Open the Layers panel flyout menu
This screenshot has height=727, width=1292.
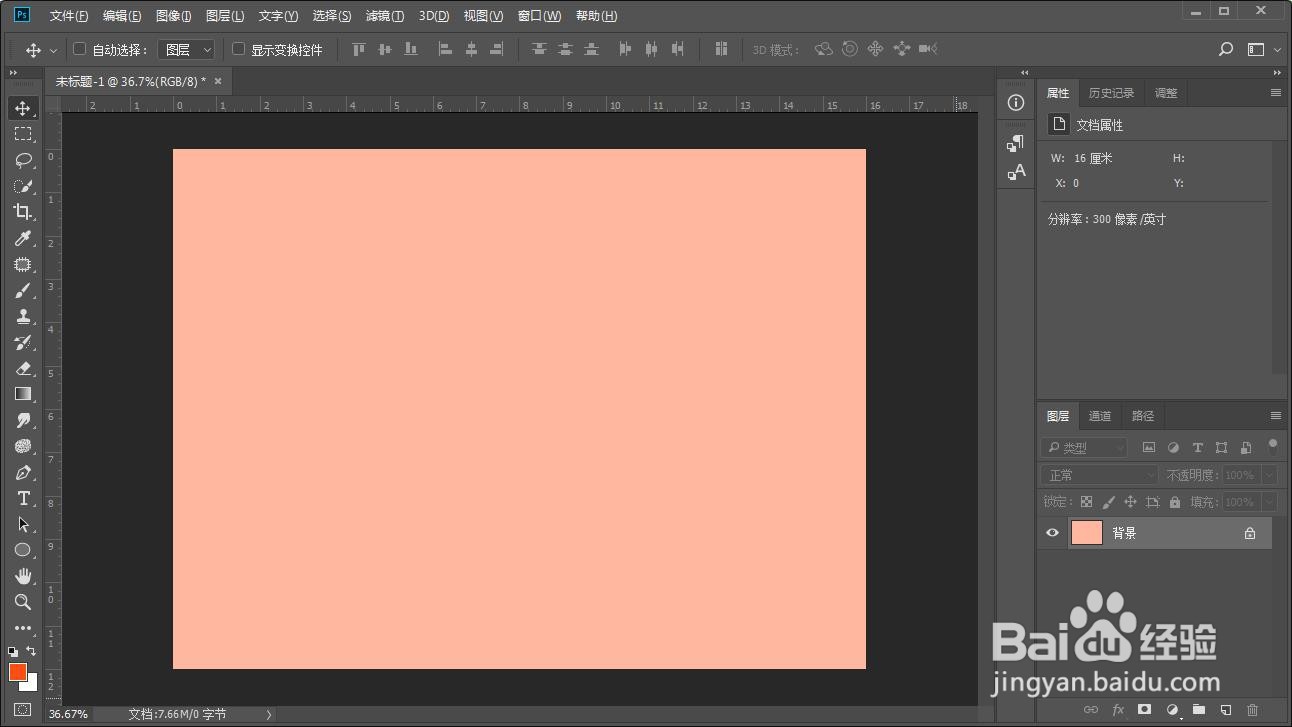tap(1275, 416)
